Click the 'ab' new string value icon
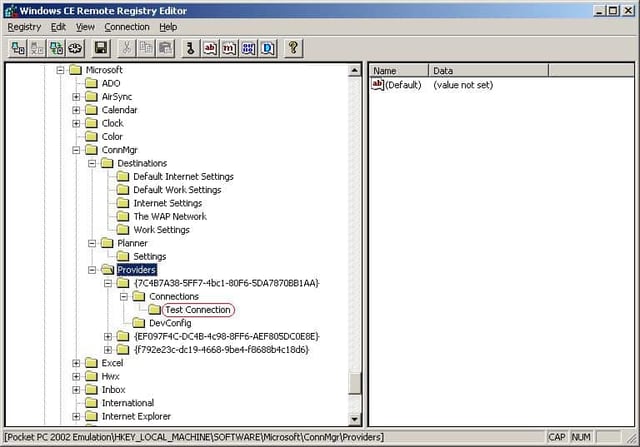Viewport: 640px width, 447px height. (x=210, y=48)
